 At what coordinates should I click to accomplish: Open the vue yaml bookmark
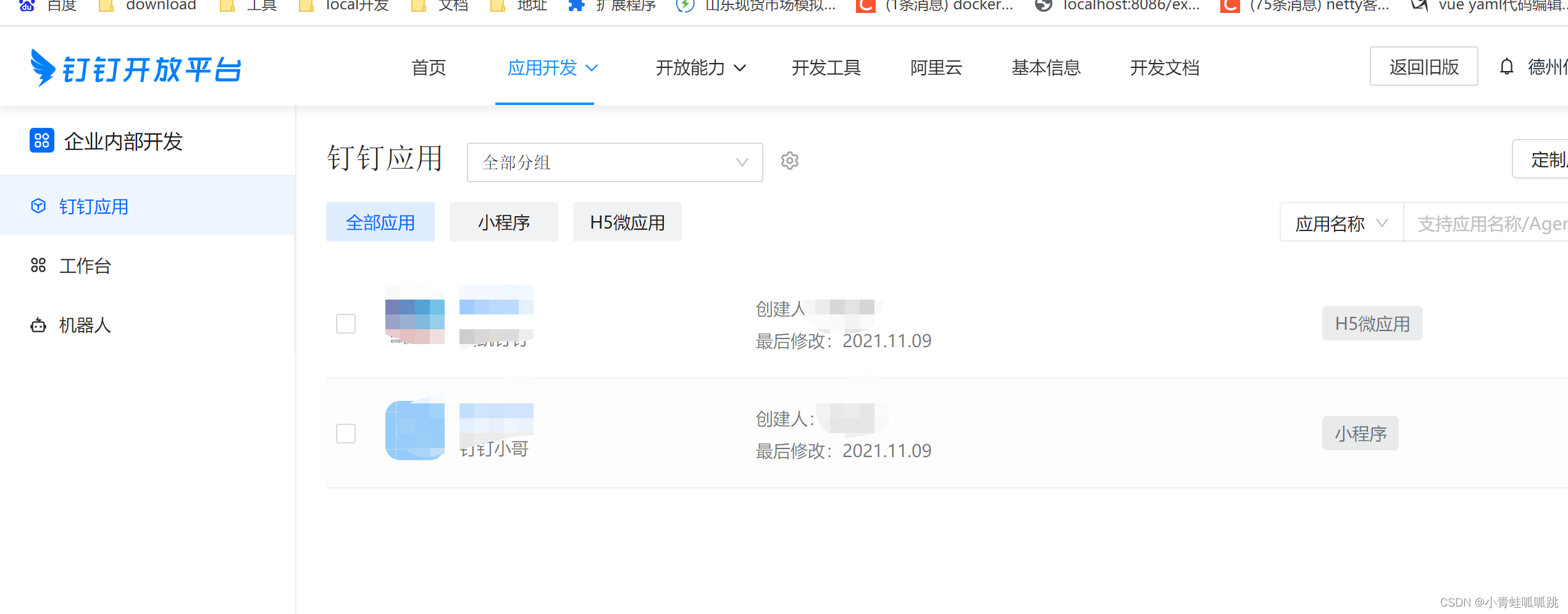[1490, 6]
